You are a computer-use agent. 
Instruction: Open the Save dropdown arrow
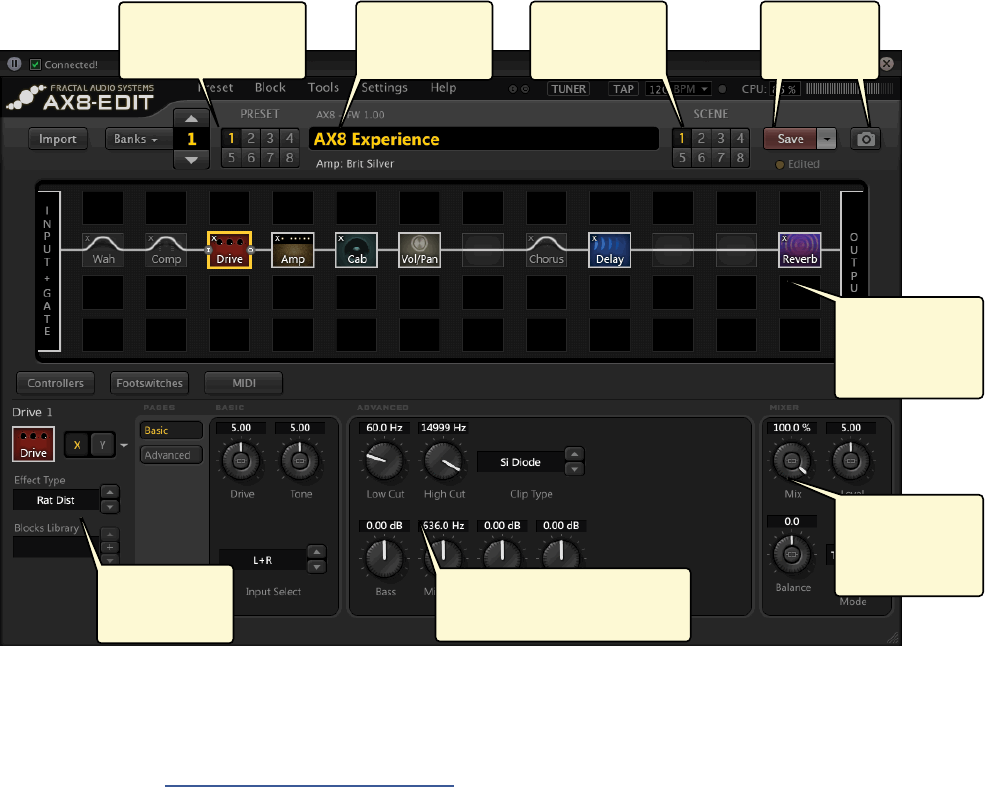(827, 139)
